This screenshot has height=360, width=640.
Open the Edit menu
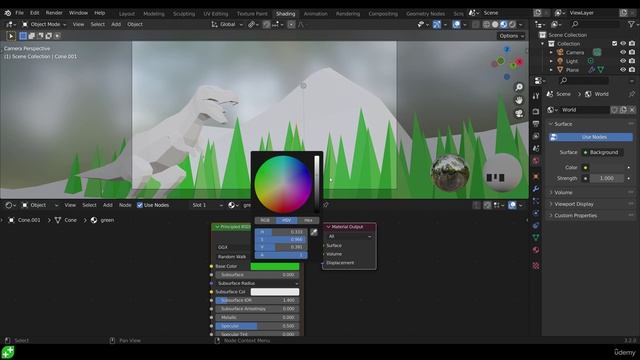(35, 13)
